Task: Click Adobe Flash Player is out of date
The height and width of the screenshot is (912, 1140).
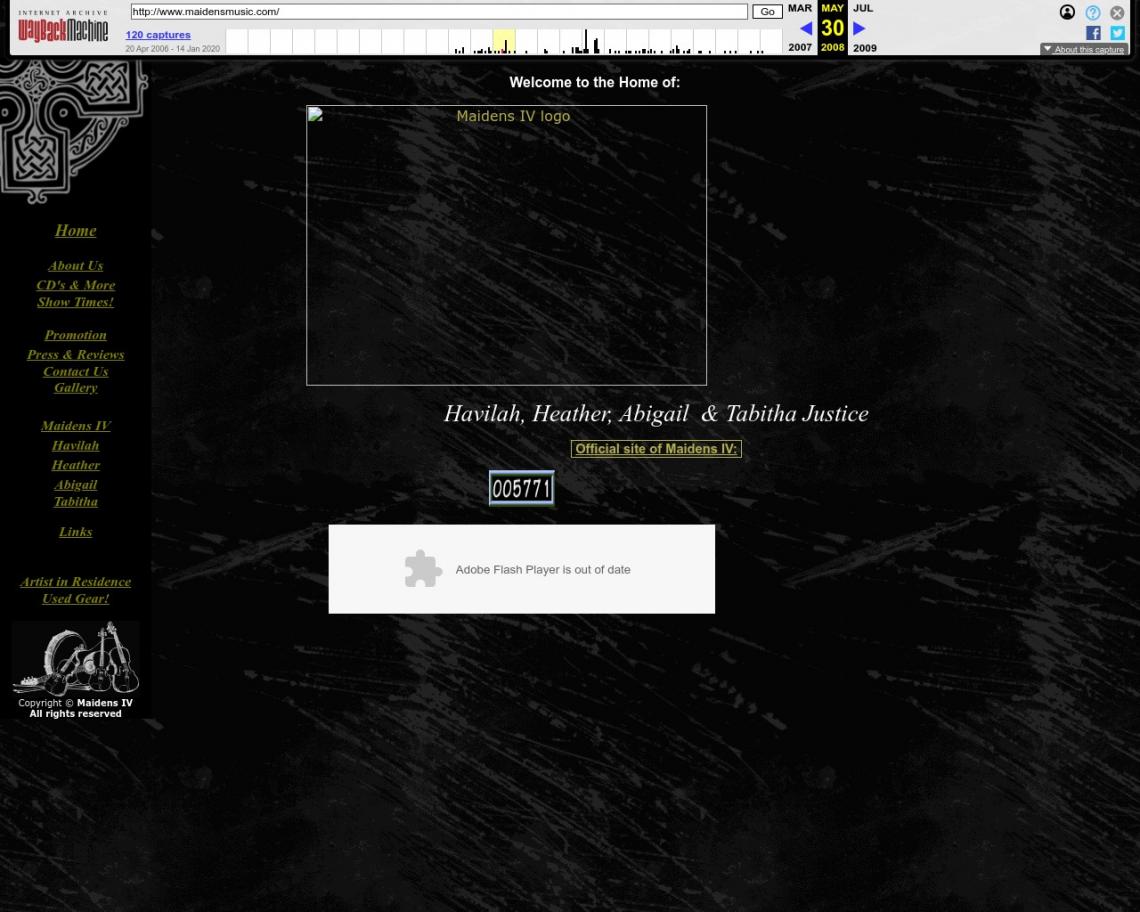Action: pos(543,569)
